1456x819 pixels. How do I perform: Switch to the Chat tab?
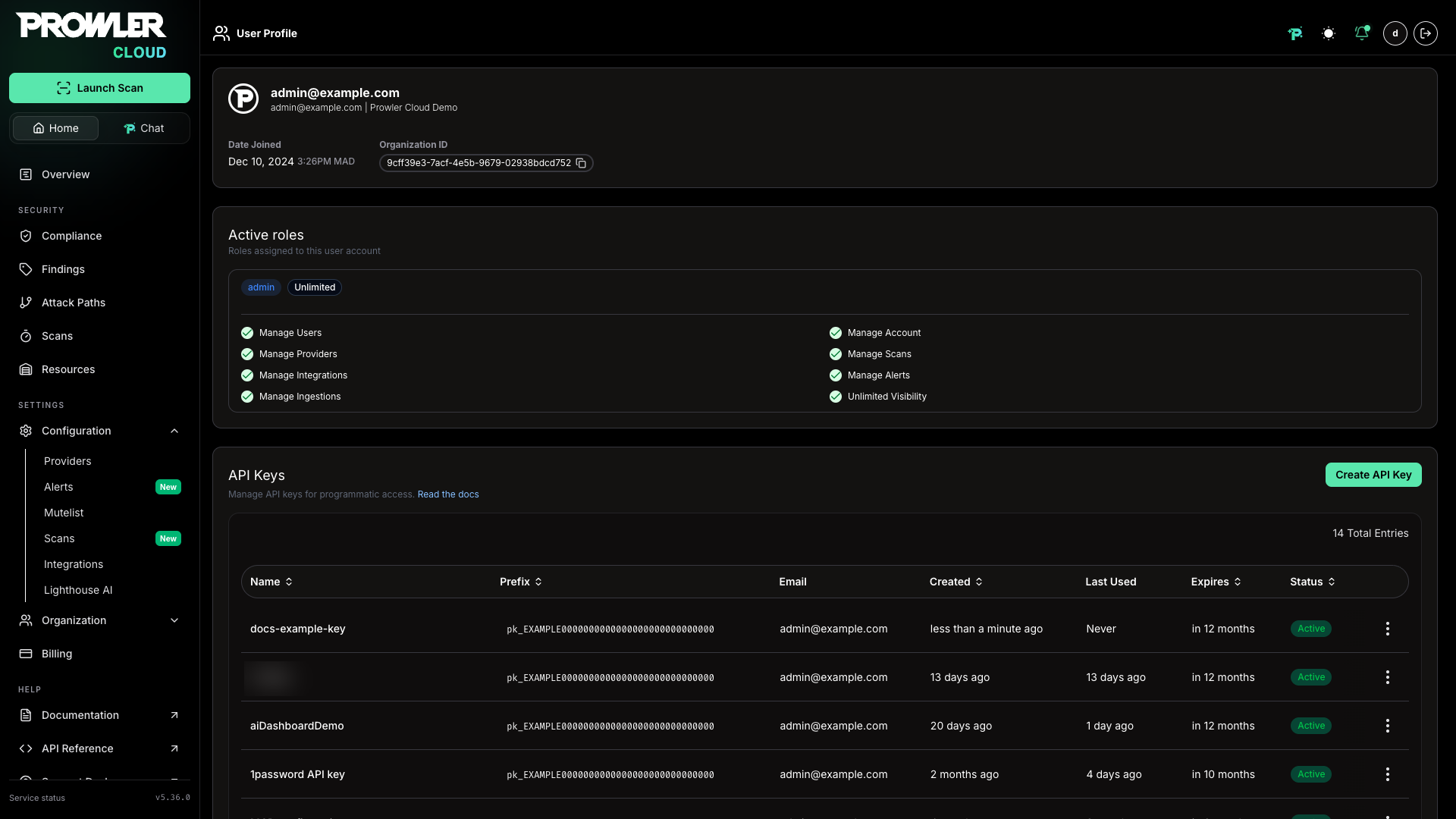(x=143, y=128)
